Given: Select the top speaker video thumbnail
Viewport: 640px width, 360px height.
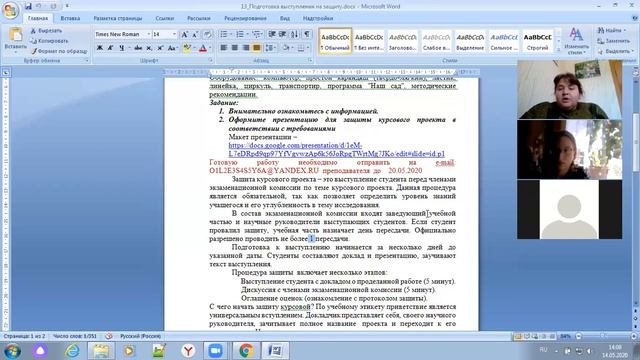Looking at the screenshot, I should [x=570, y=89].
